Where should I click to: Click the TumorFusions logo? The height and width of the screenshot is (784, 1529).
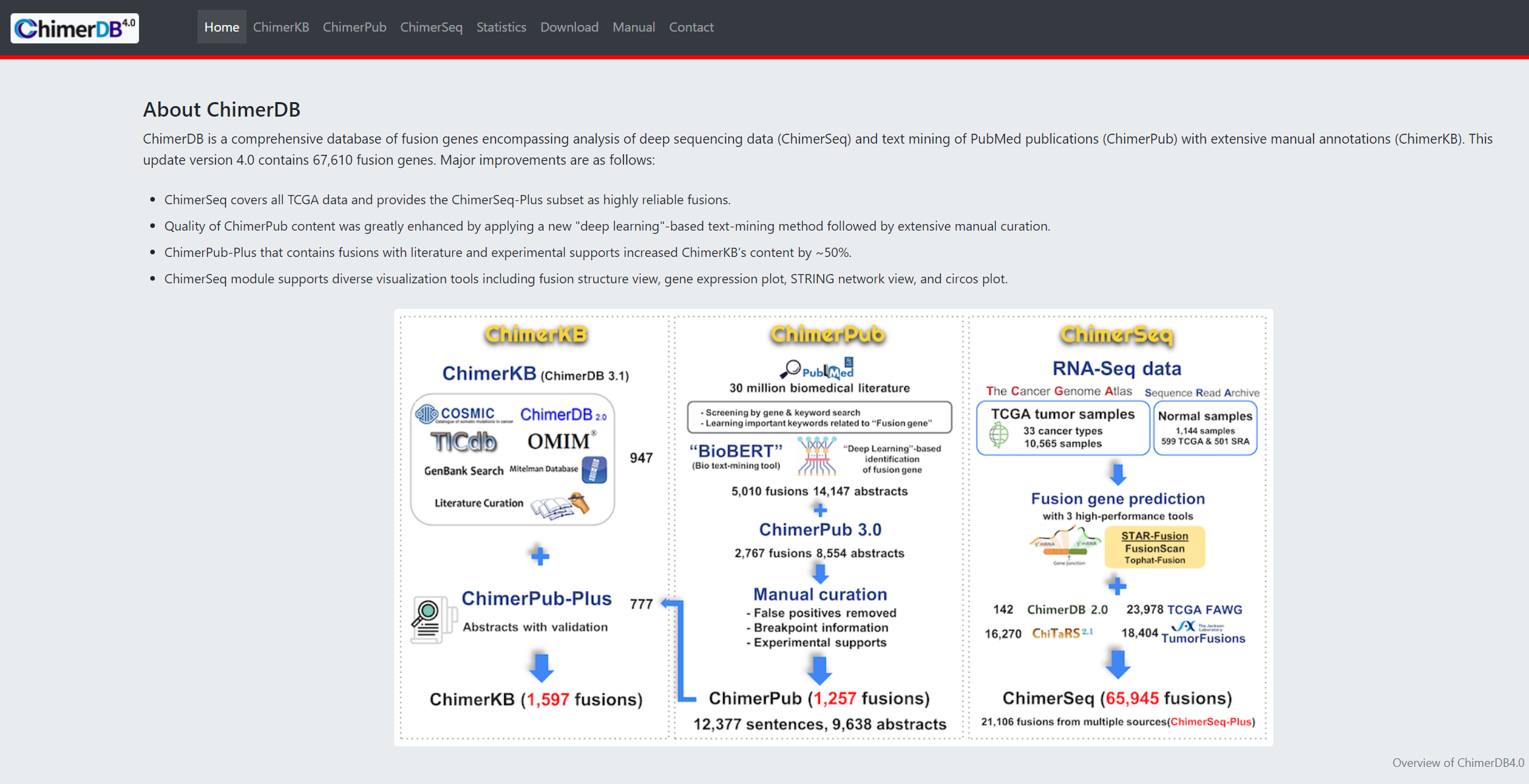click(x=1203, y=632)
